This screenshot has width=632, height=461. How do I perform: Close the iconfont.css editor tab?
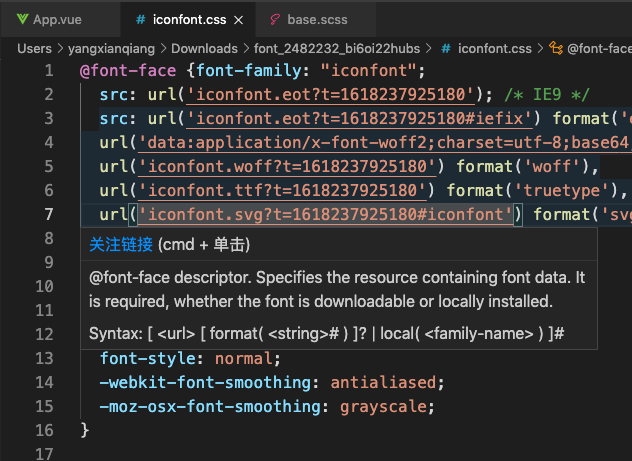pos(235,19)
